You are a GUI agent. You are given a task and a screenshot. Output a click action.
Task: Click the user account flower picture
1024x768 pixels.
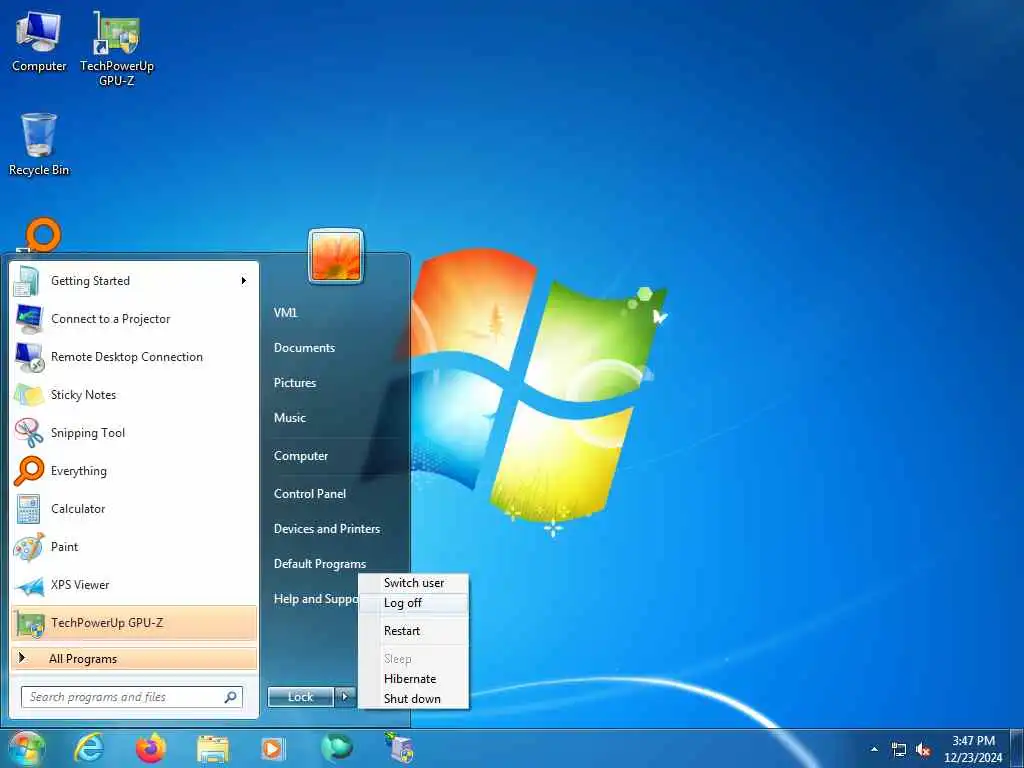(x=336, y=256)
